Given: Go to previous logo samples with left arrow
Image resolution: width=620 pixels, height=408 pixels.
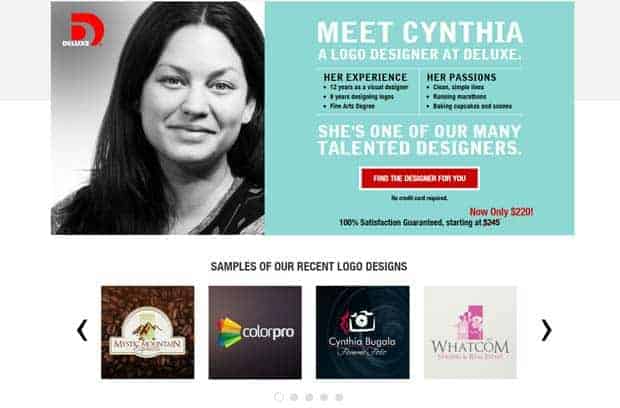Looking at the screenshot, I should [x=82, y=330].
